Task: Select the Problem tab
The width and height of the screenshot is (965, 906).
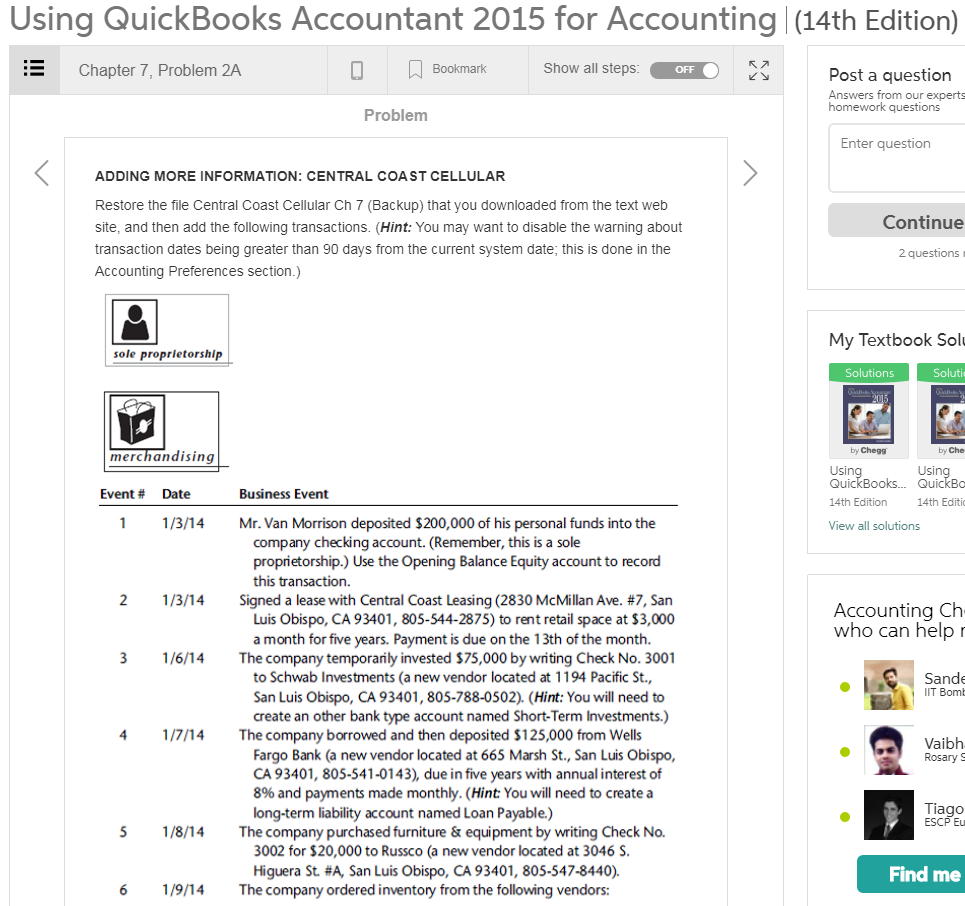Action: coord(395,115)
